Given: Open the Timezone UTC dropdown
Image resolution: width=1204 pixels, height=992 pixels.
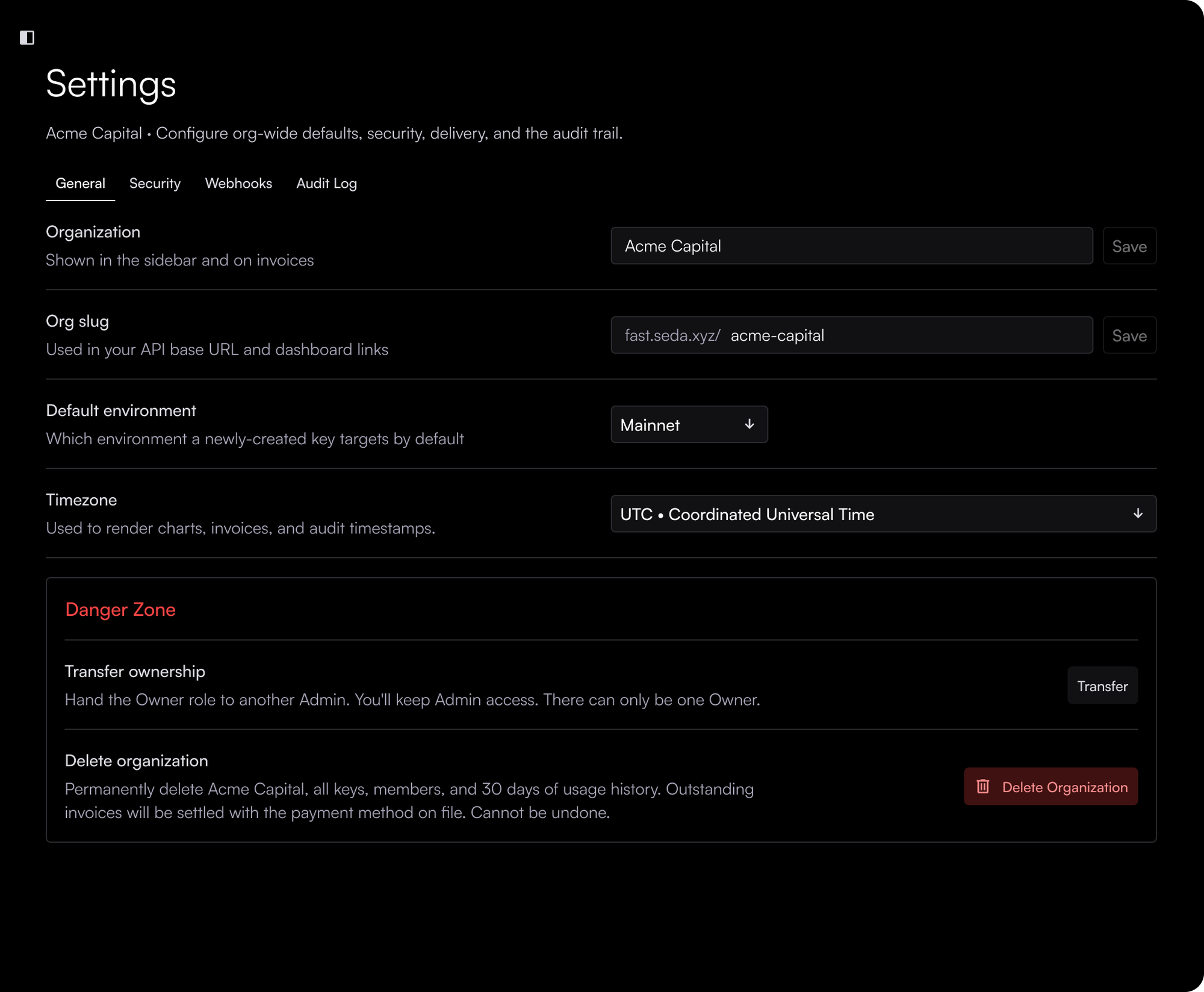Looking at the screenshot, I should (883, 513).
